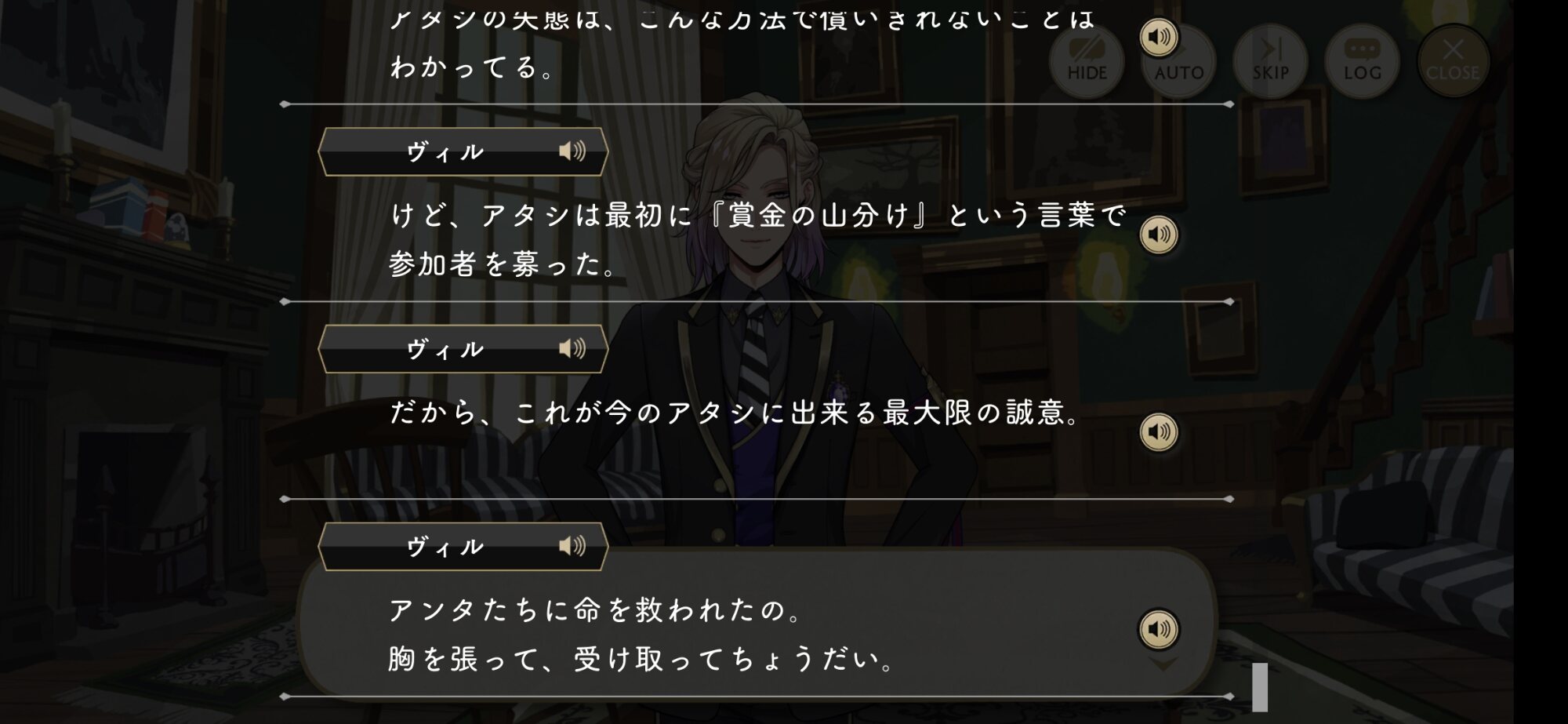The width and height of the screenshot is (1568, 724).
Task: Click the '胸を張って、受け取ってちょうだい' text
Action: 642,659
